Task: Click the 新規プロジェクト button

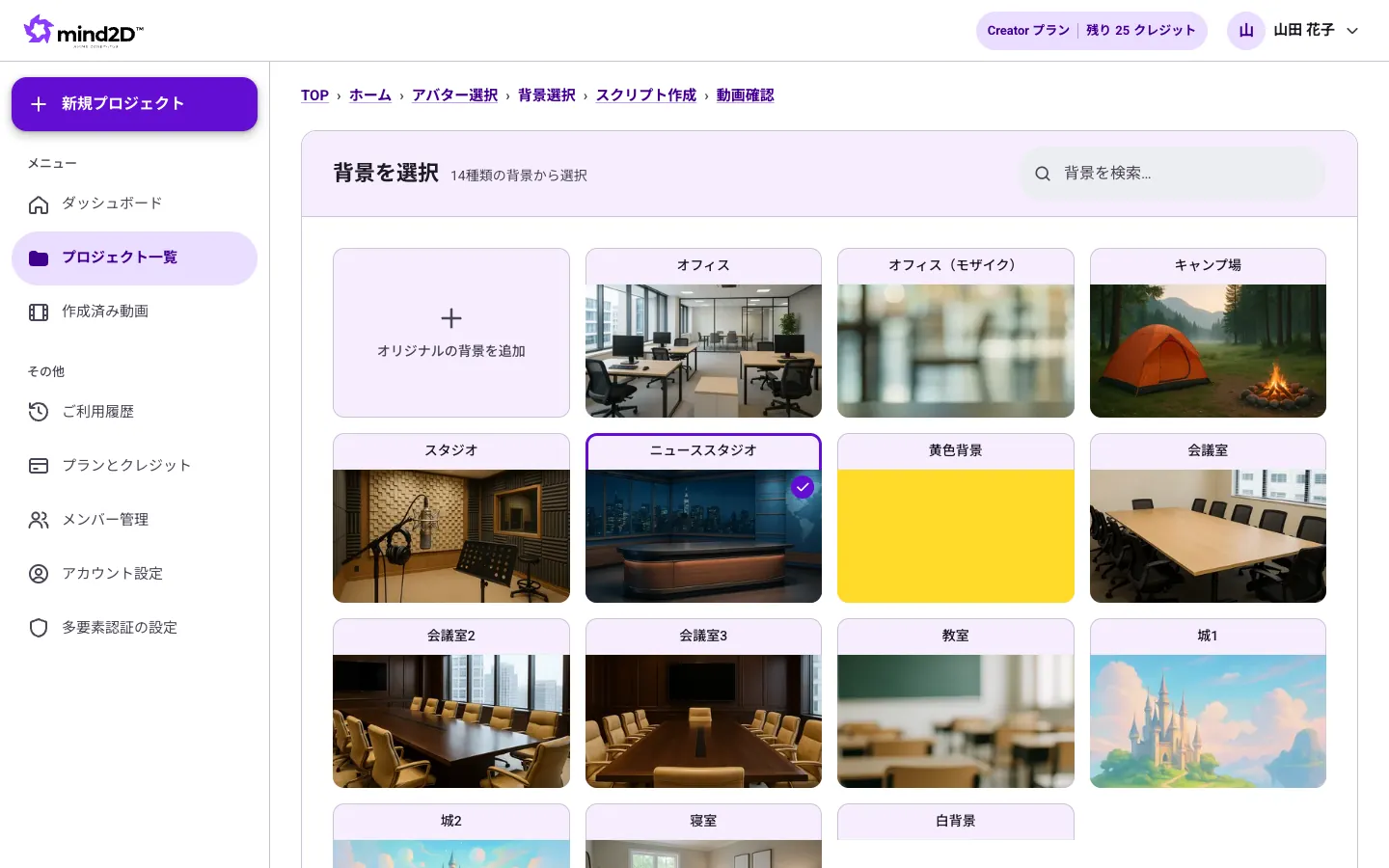Action: point(134,104)
